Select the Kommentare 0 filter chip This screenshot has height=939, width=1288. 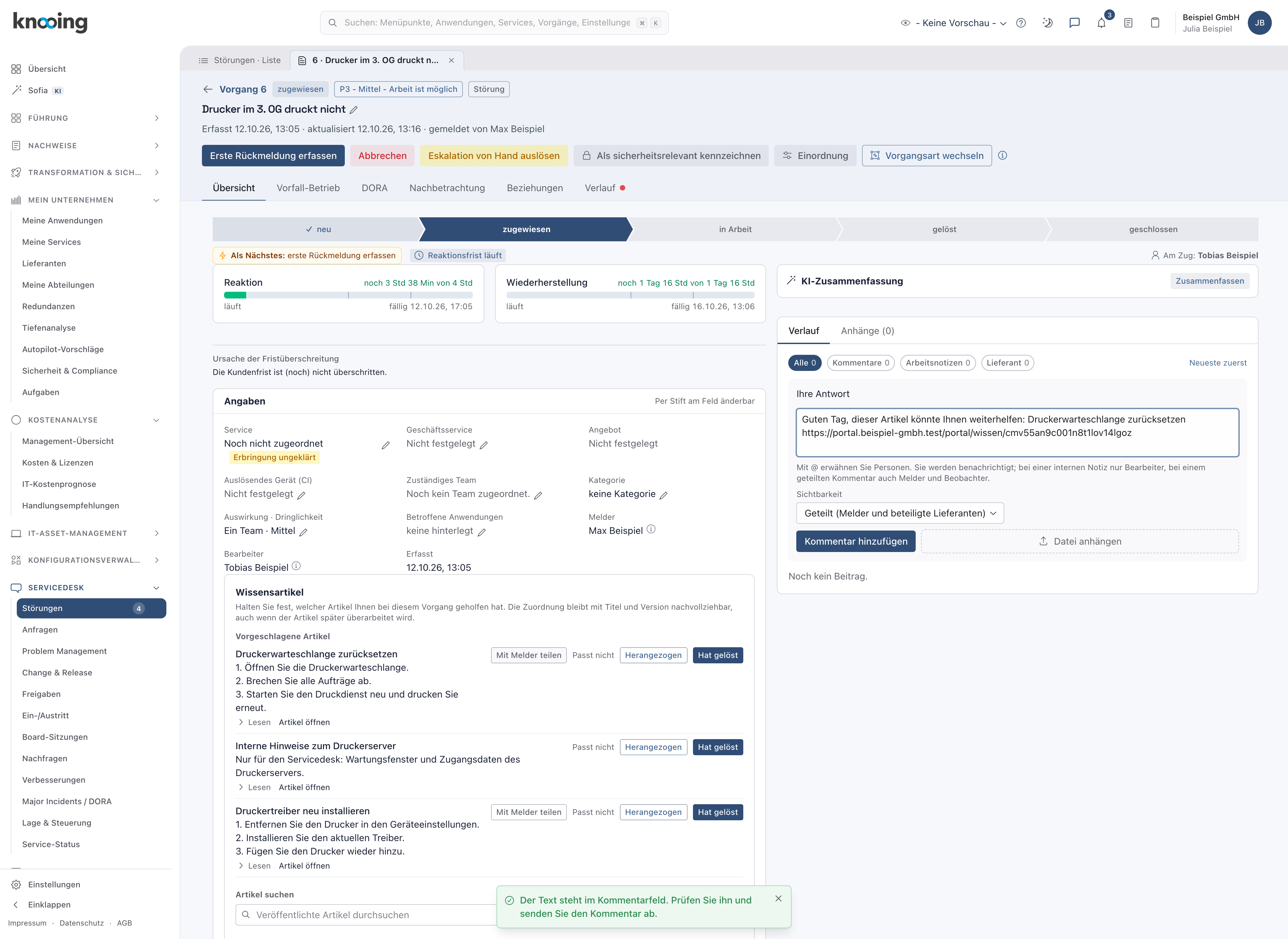pyautogui.click(x=861, y=363)
